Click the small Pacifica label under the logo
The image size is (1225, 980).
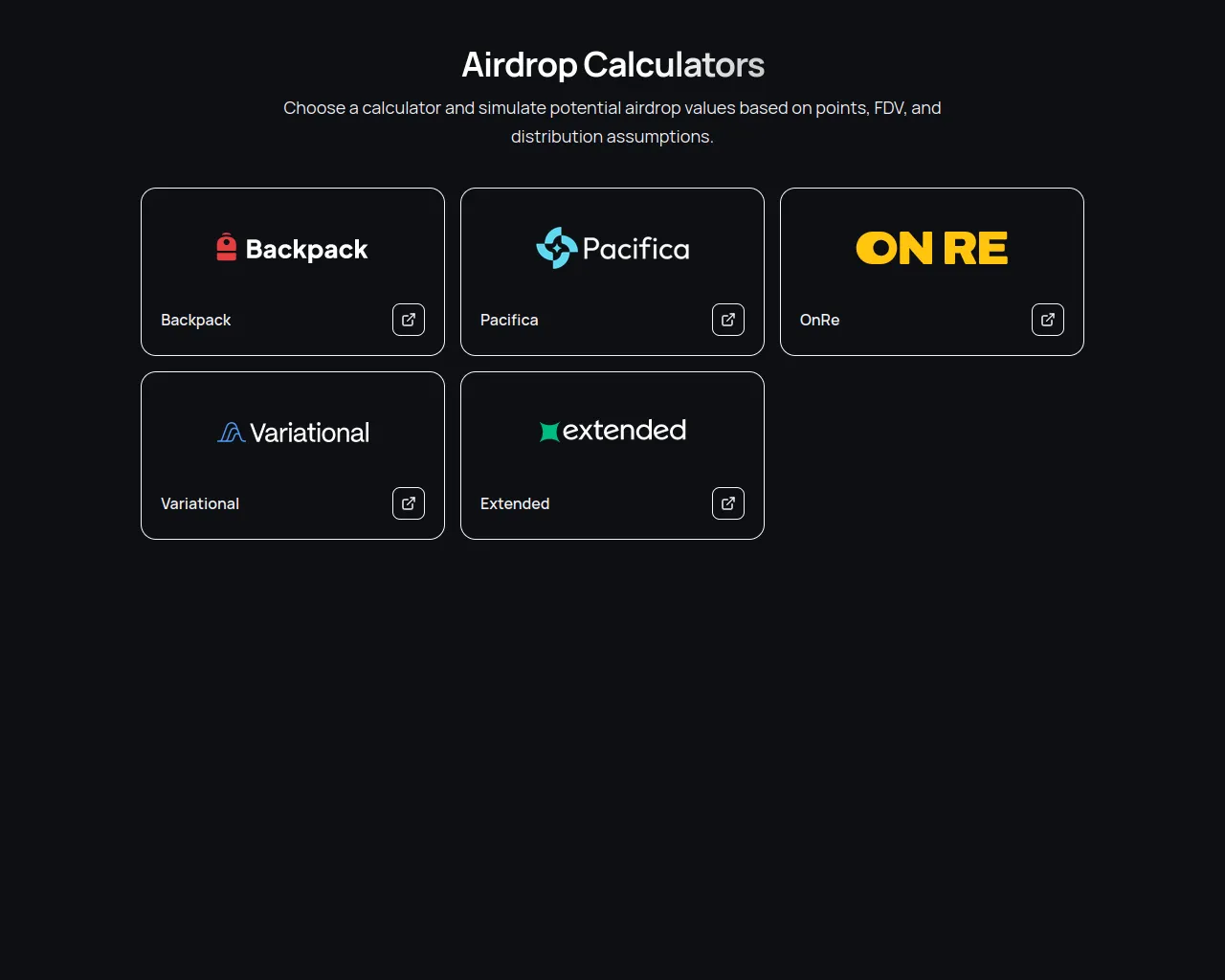[509, 320]
